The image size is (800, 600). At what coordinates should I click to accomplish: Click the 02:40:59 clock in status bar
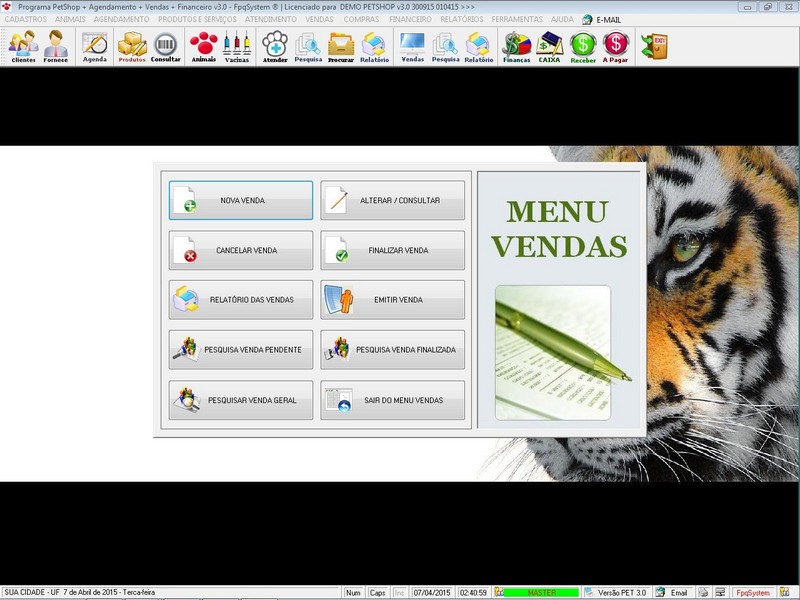coord(473,592)
